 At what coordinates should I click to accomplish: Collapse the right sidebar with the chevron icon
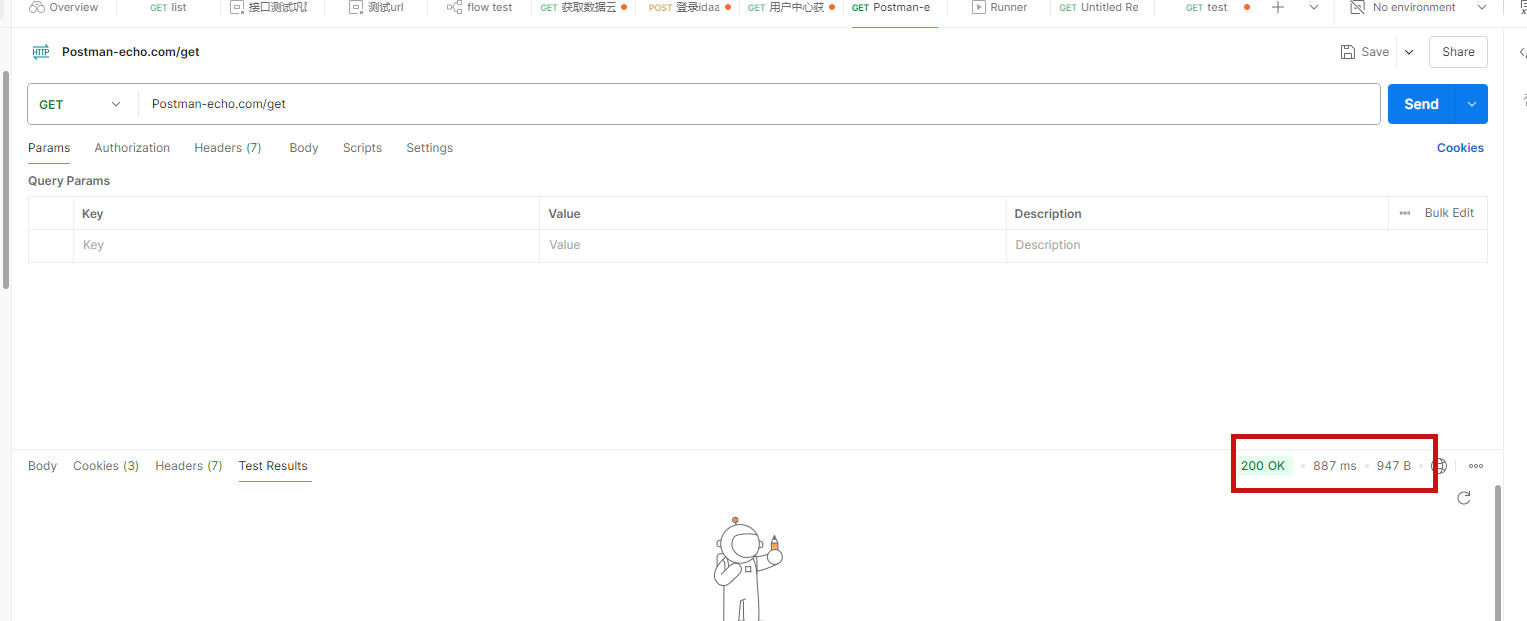tap(1521, 51)
